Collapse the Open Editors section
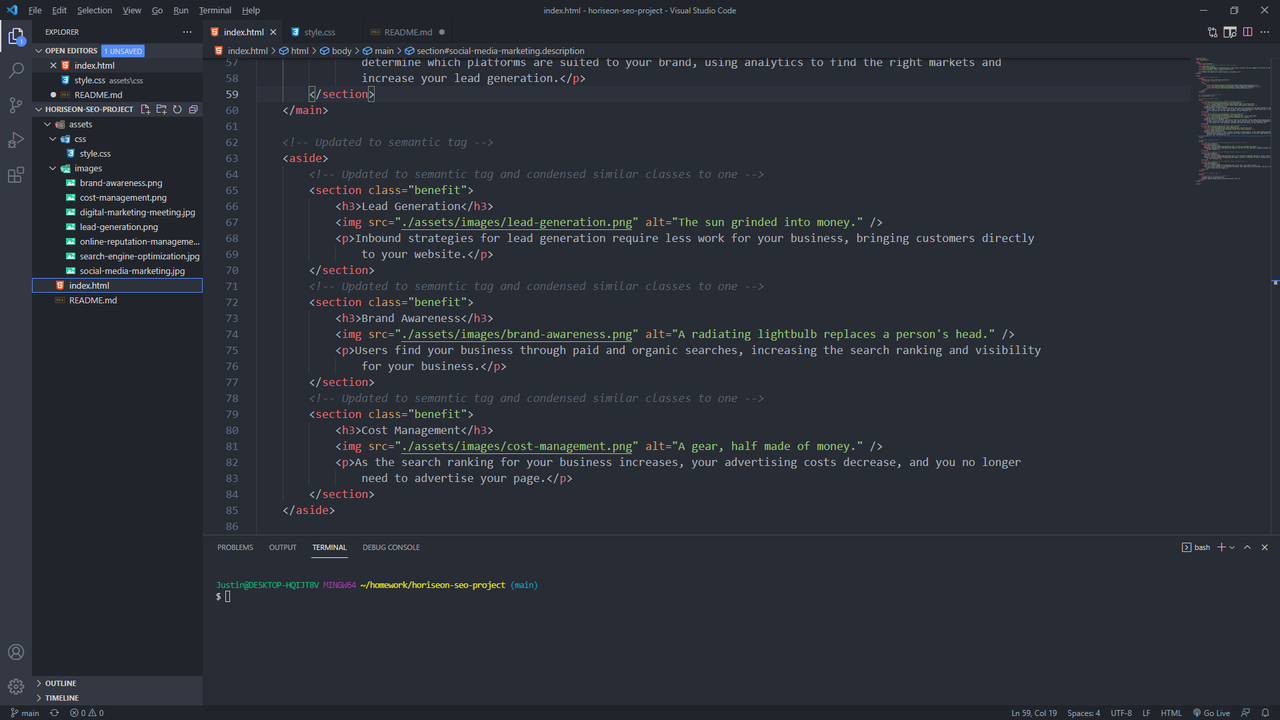 click(x=39, y=51)
